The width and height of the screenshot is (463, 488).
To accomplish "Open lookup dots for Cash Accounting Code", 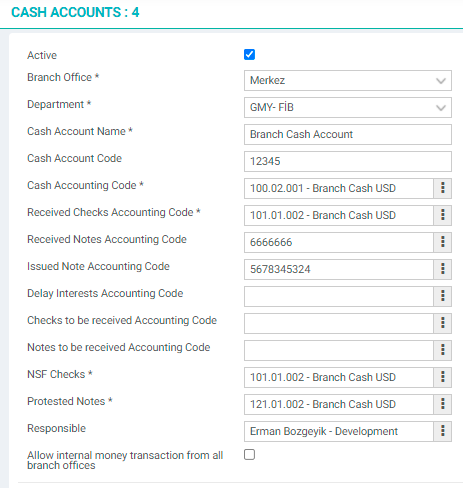I will click(x=443, y=188).
